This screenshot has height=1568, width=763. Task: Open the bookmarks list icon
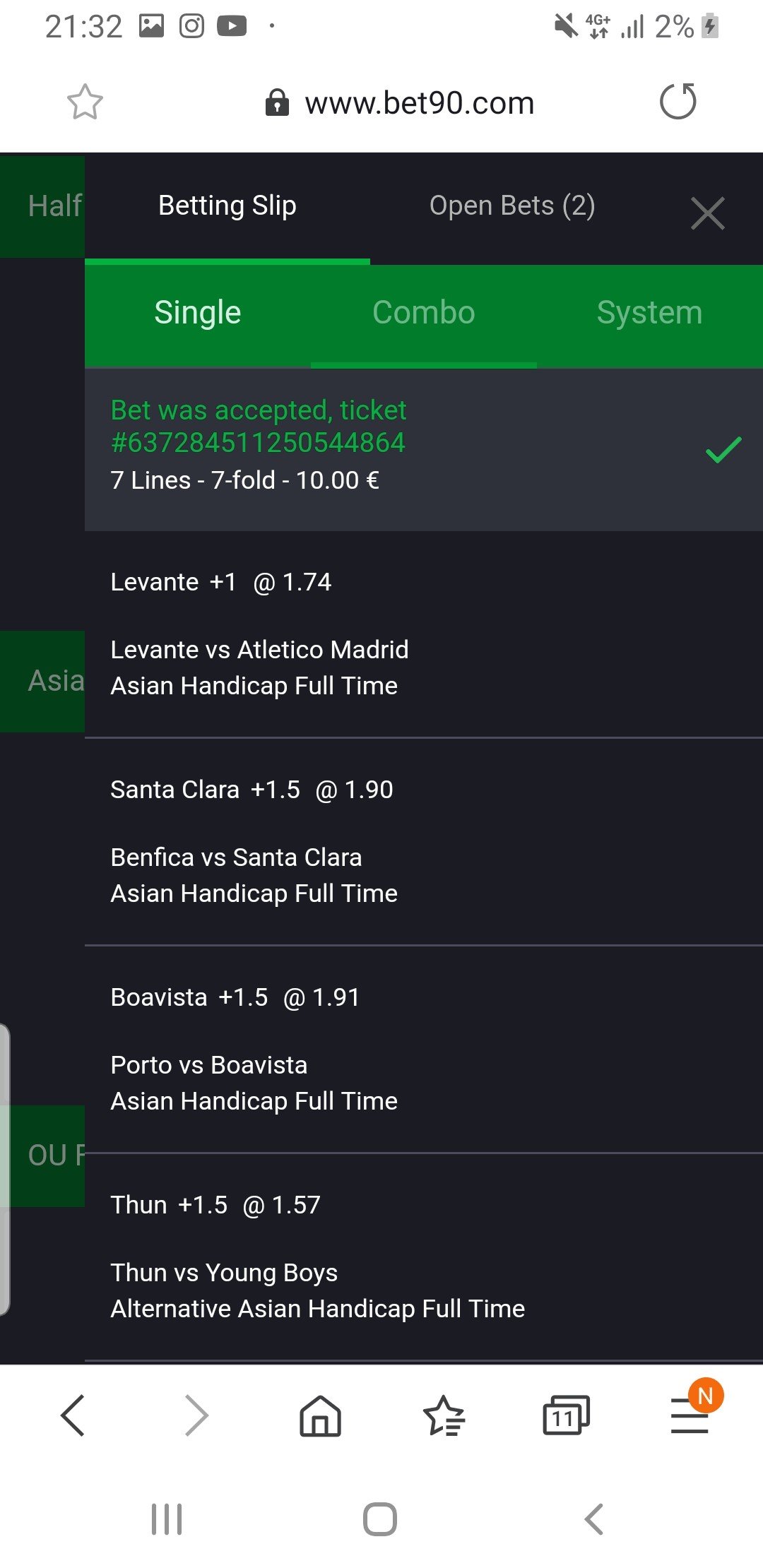point(444,1415)
